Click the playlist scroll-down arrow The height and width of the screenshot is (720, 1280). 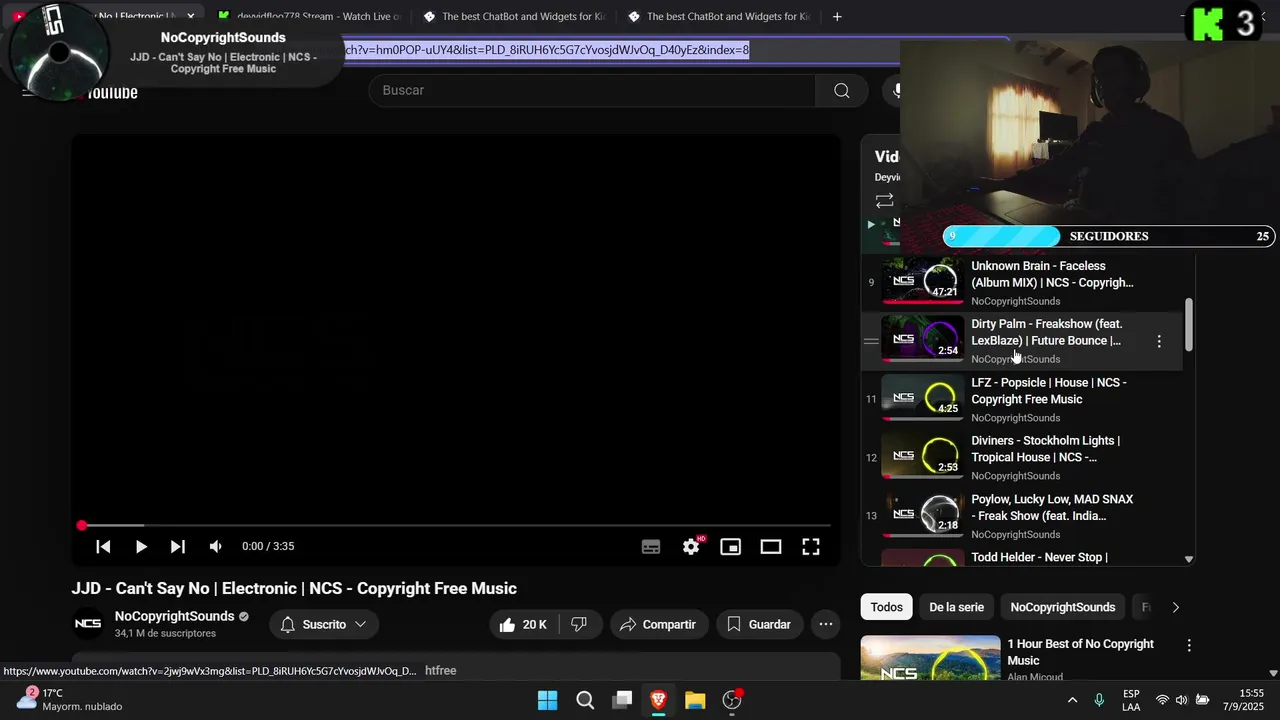pos(1188,559)
